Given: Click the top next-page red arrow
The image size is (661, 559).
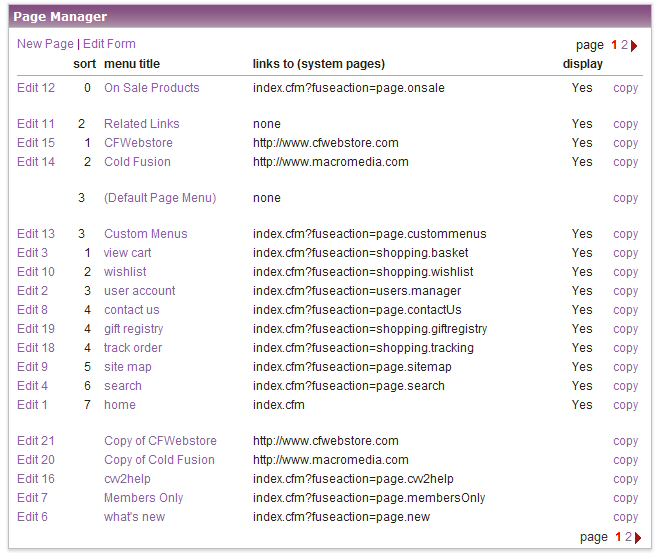Looking at the screenshot, I should point(634,46).
